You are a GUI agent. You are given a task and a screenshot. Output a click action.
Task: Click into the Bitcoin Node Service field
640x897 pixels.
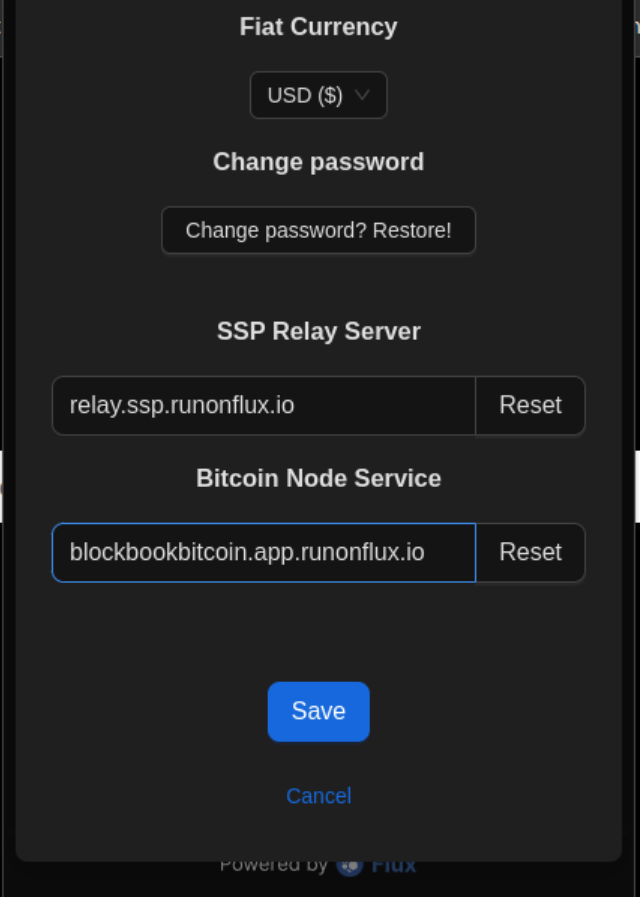coord(264,553)
